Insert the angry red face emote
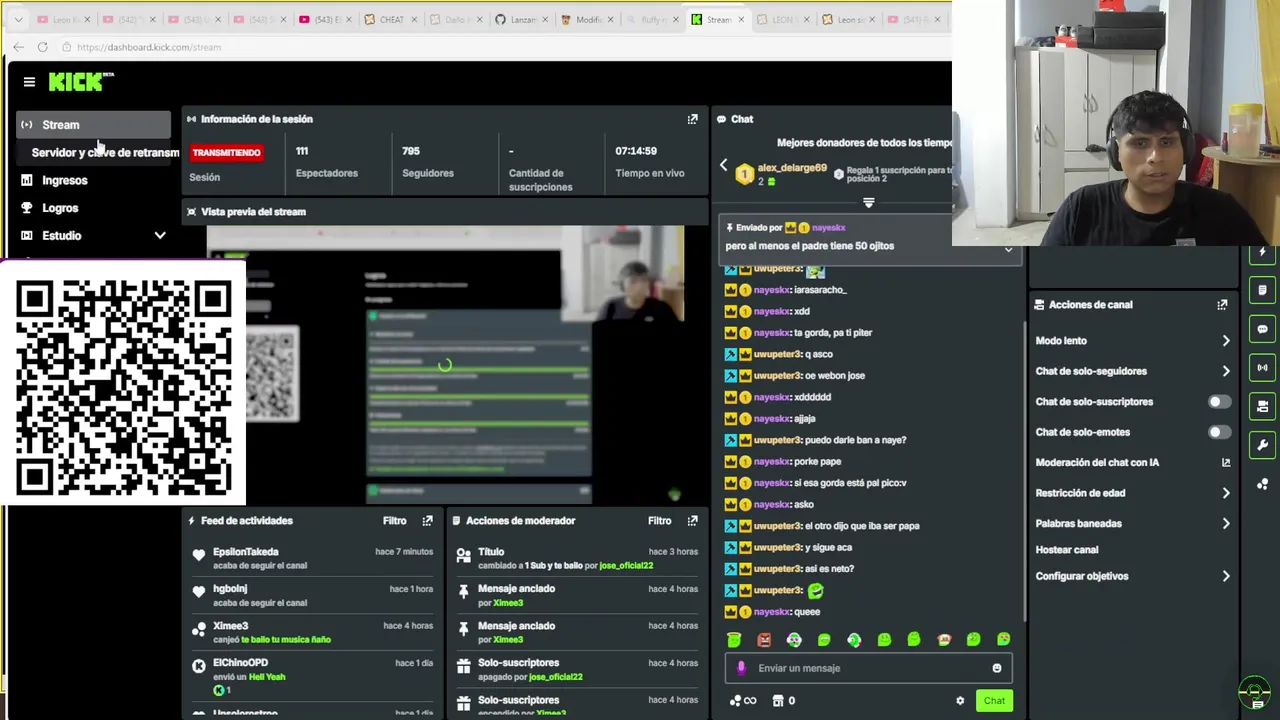The height and width of the screenshot is (720, 1280). pyautogui.click(x=764, y=640)
